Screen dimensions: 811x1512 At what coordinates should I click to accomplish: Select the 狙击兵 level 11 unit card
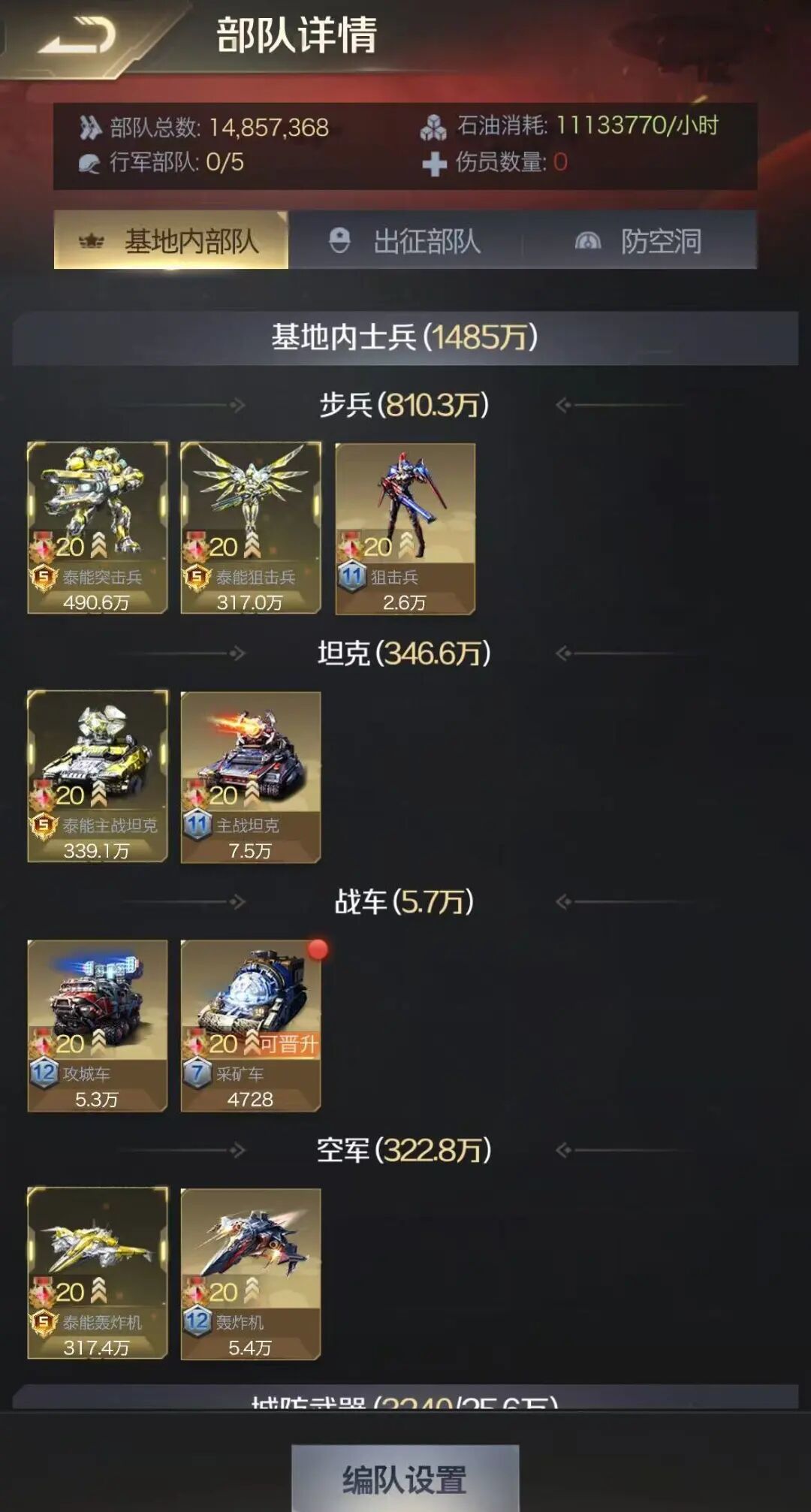[x=405, y=529]
